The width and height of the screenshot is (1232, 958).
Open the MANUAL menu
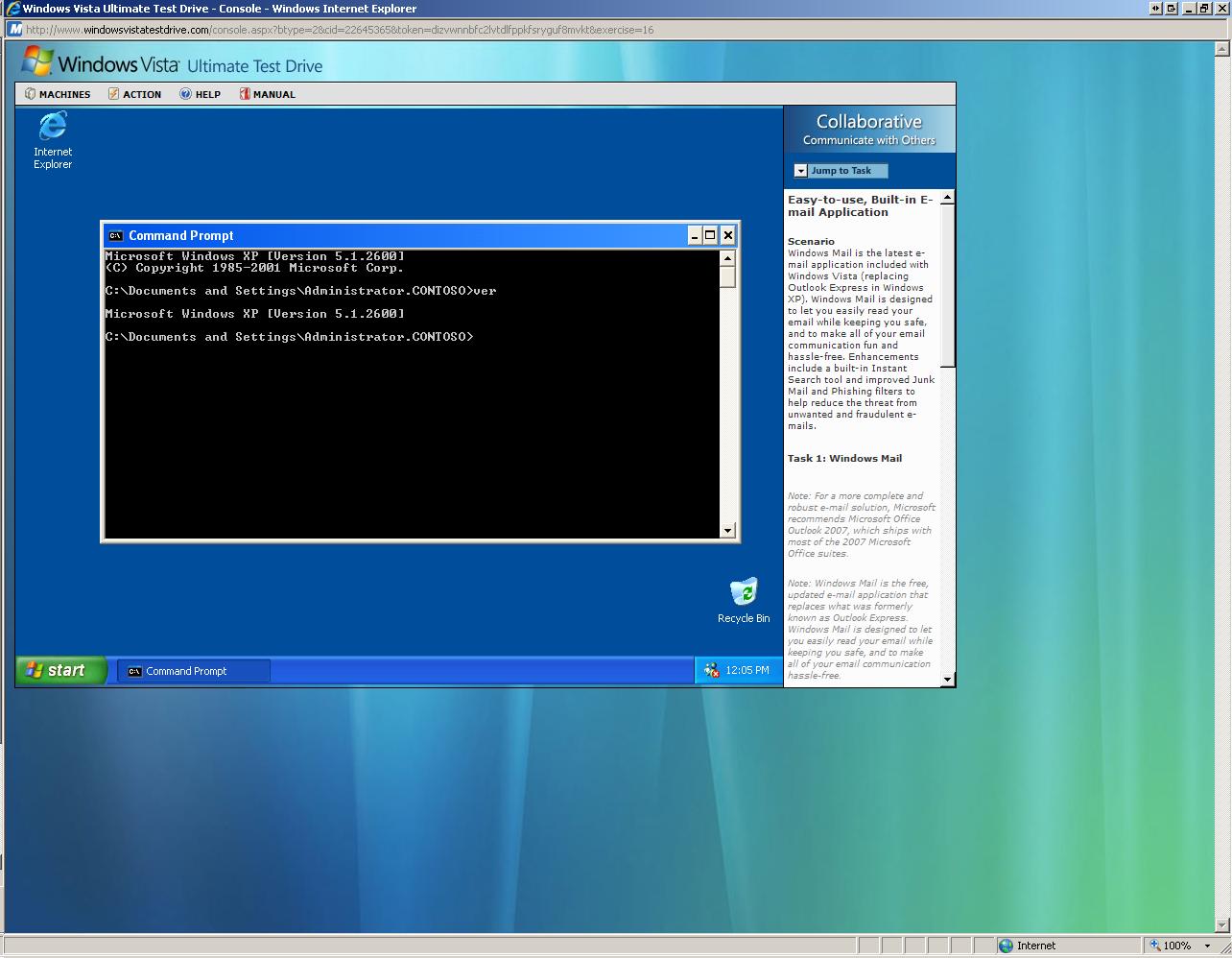pos(267,94)
